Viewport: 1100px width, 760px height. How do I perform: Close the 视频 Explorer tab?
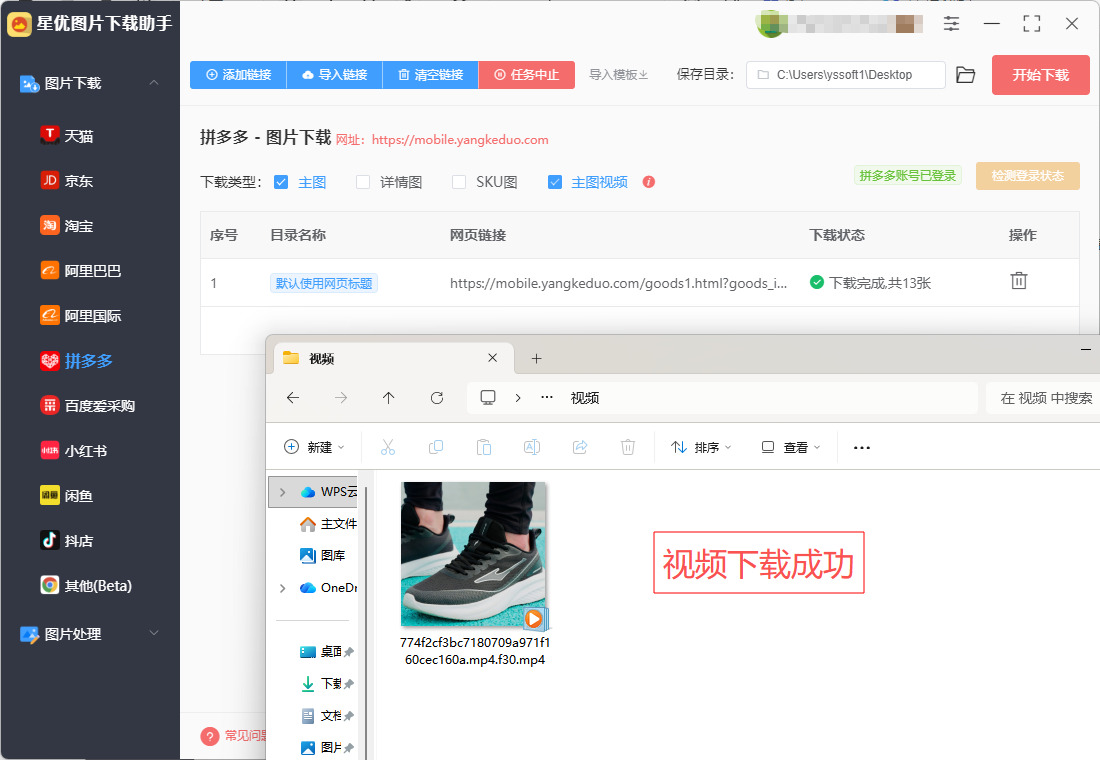(x=492, y=358)
